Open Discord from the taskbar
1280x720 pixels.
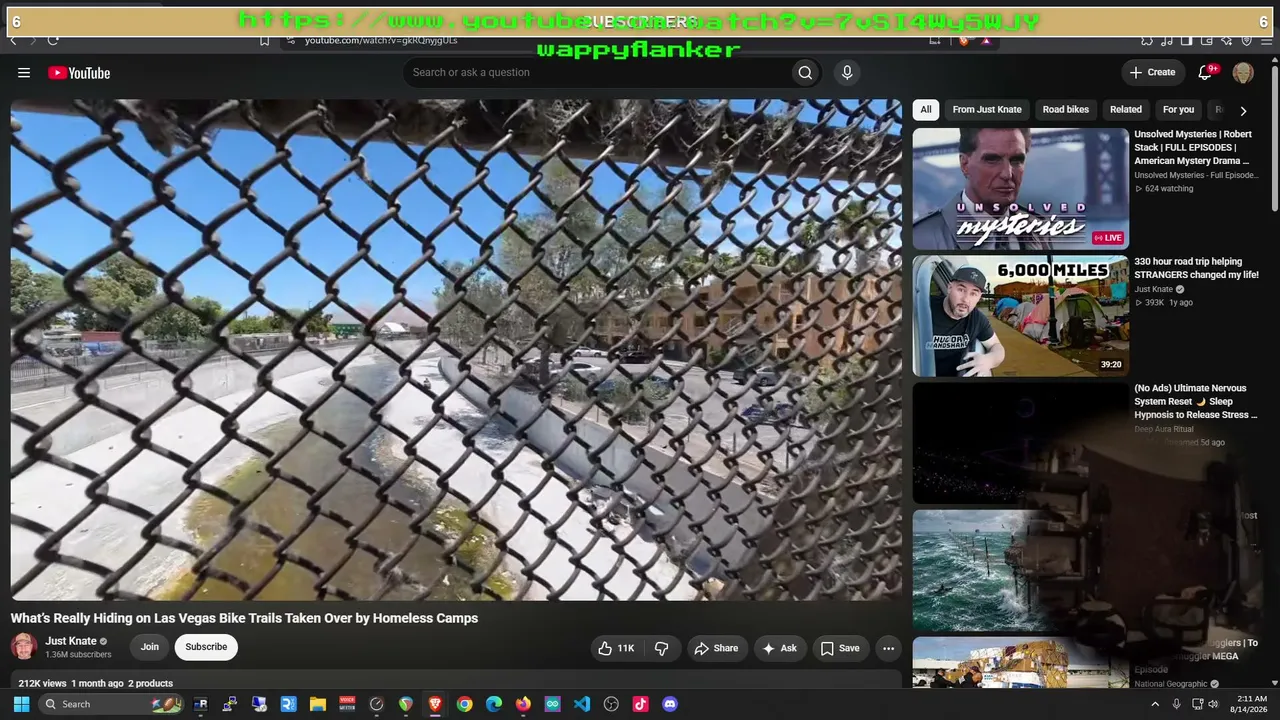(x=670, y=704)
